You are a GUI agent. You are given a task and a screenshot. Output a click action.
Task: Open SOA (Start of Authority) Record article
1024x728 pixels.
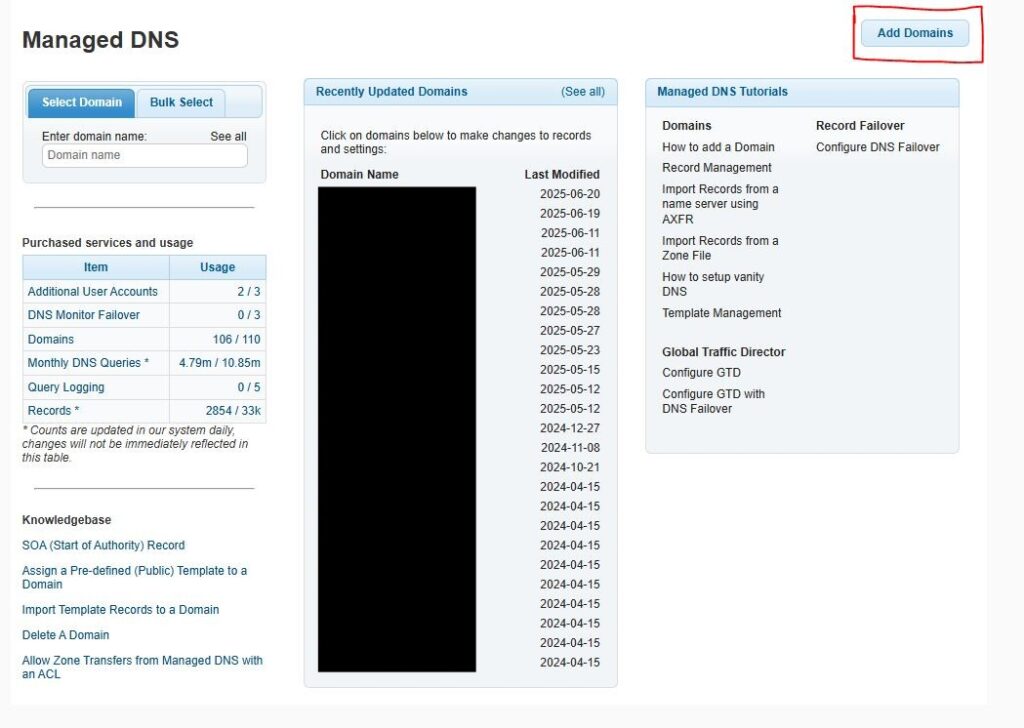pyautogui.click(x=103, y=545)
